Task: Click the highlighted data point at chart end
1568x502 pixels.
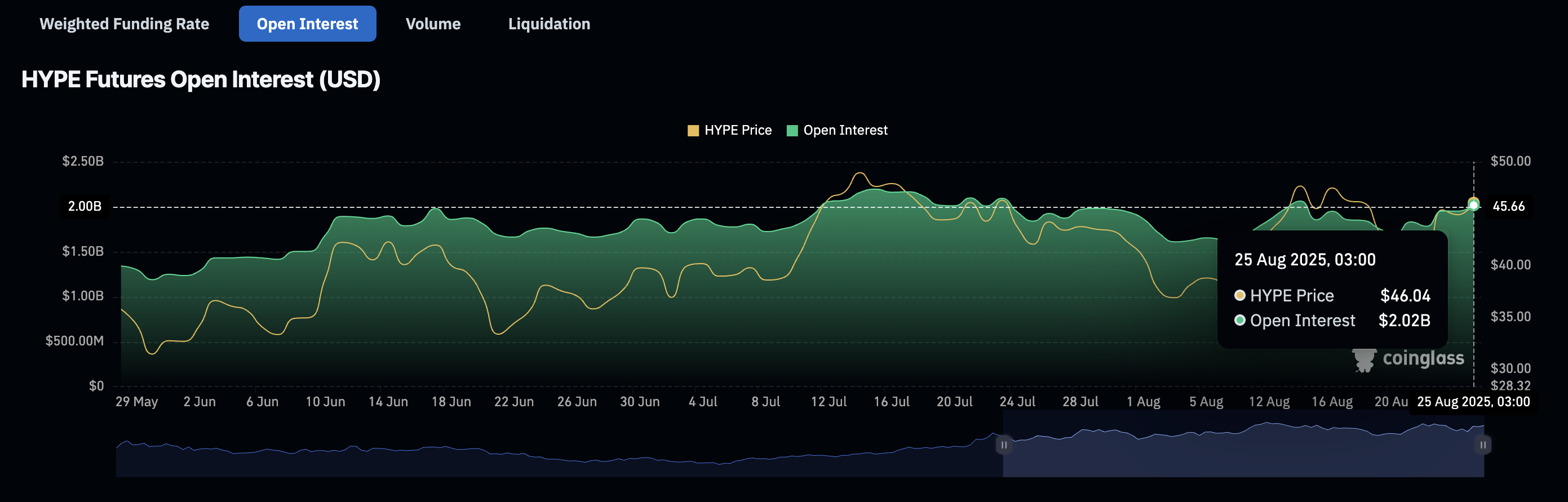Action: tap(1473, 205)
